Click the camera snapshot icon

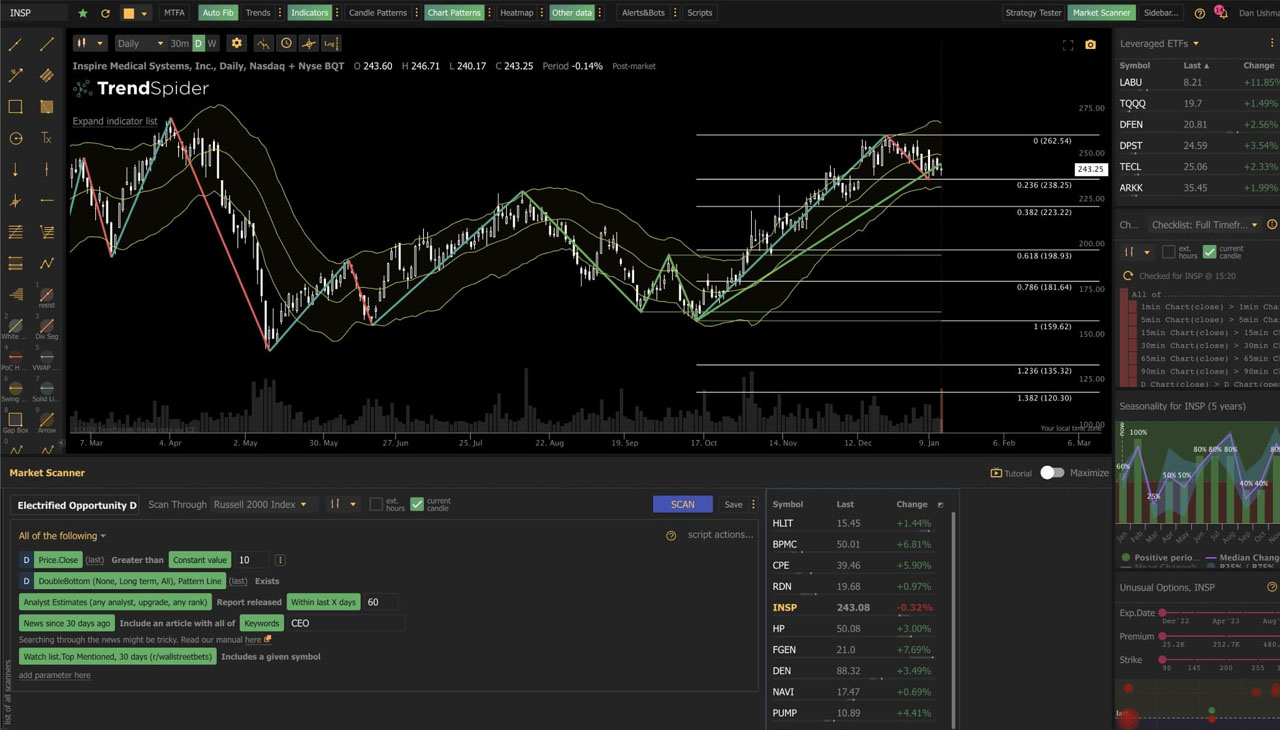[x=1090, y=45]
